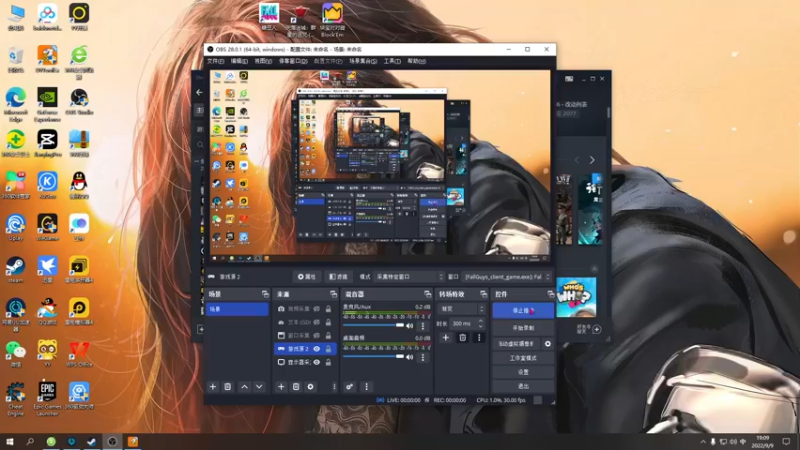800x450 pixels.
Task: Select the 场景 scene entry
Action: 237,309
